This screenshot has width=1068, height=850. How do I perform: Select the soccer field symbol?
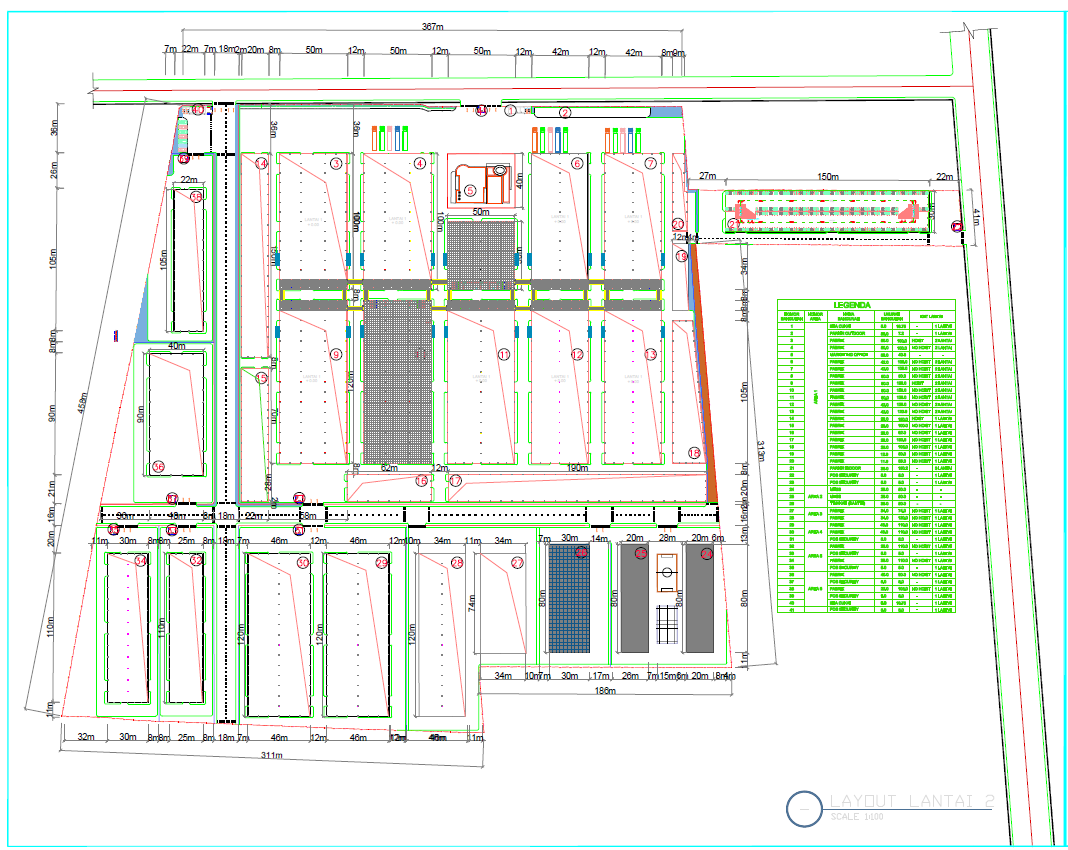click(668, 573)
